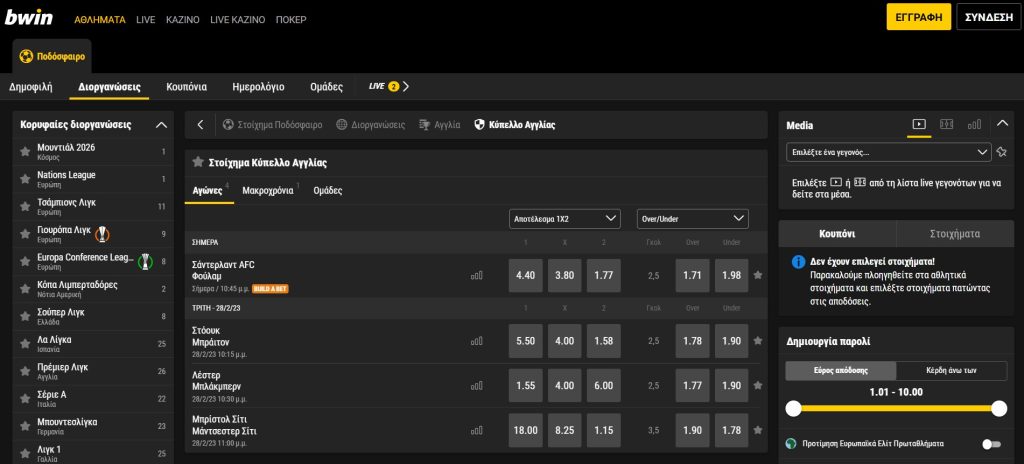Open ΑΘΛΗΜΑΤΑ in top menu

tap(100, 20)
